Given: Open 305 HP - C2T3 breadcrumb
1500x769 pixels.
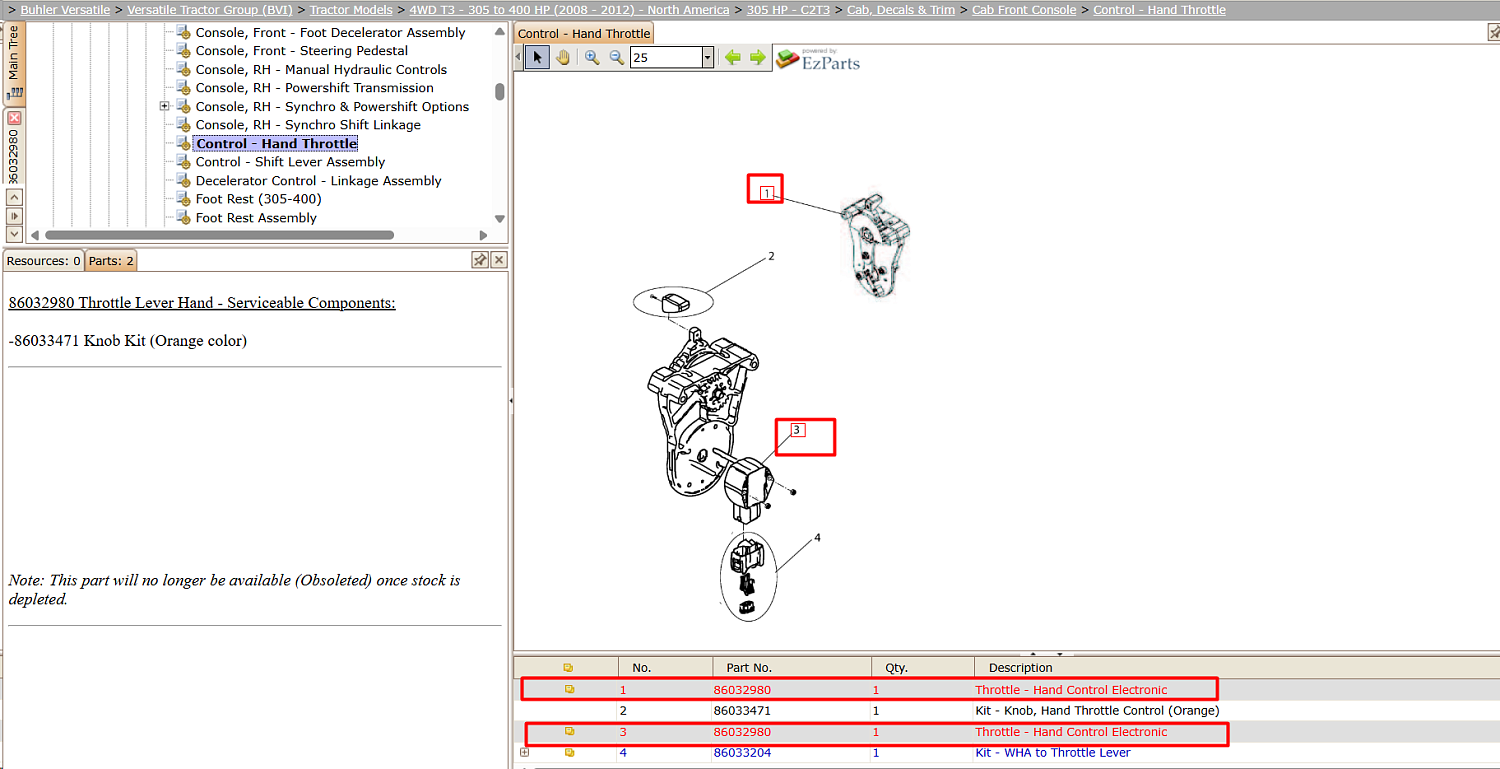Looking at the screenshot, I should tap(788, 10).
